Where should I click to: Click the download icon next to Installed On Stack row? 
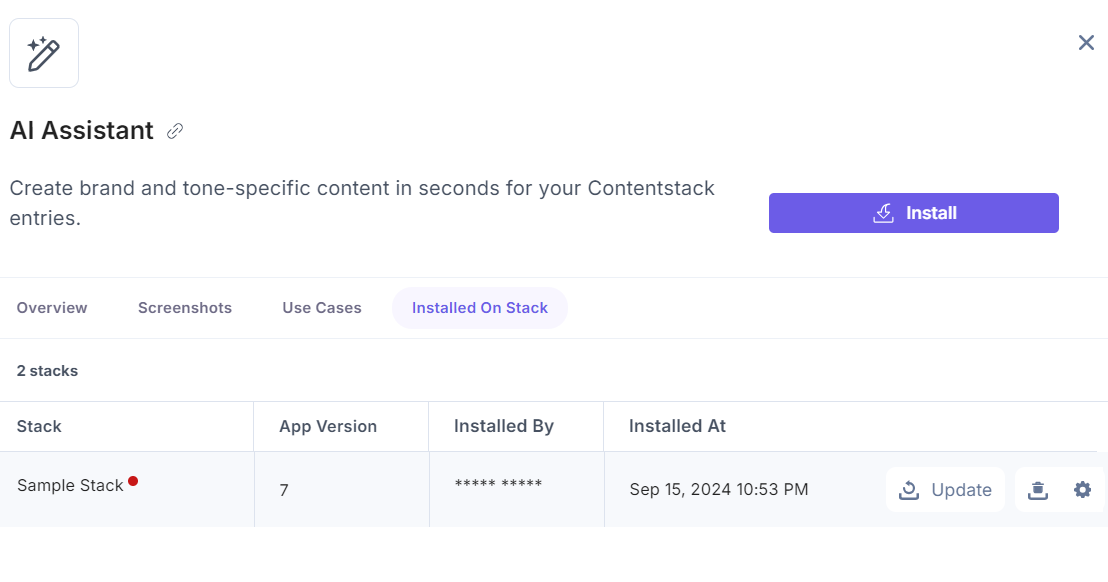click(1037, 489)
